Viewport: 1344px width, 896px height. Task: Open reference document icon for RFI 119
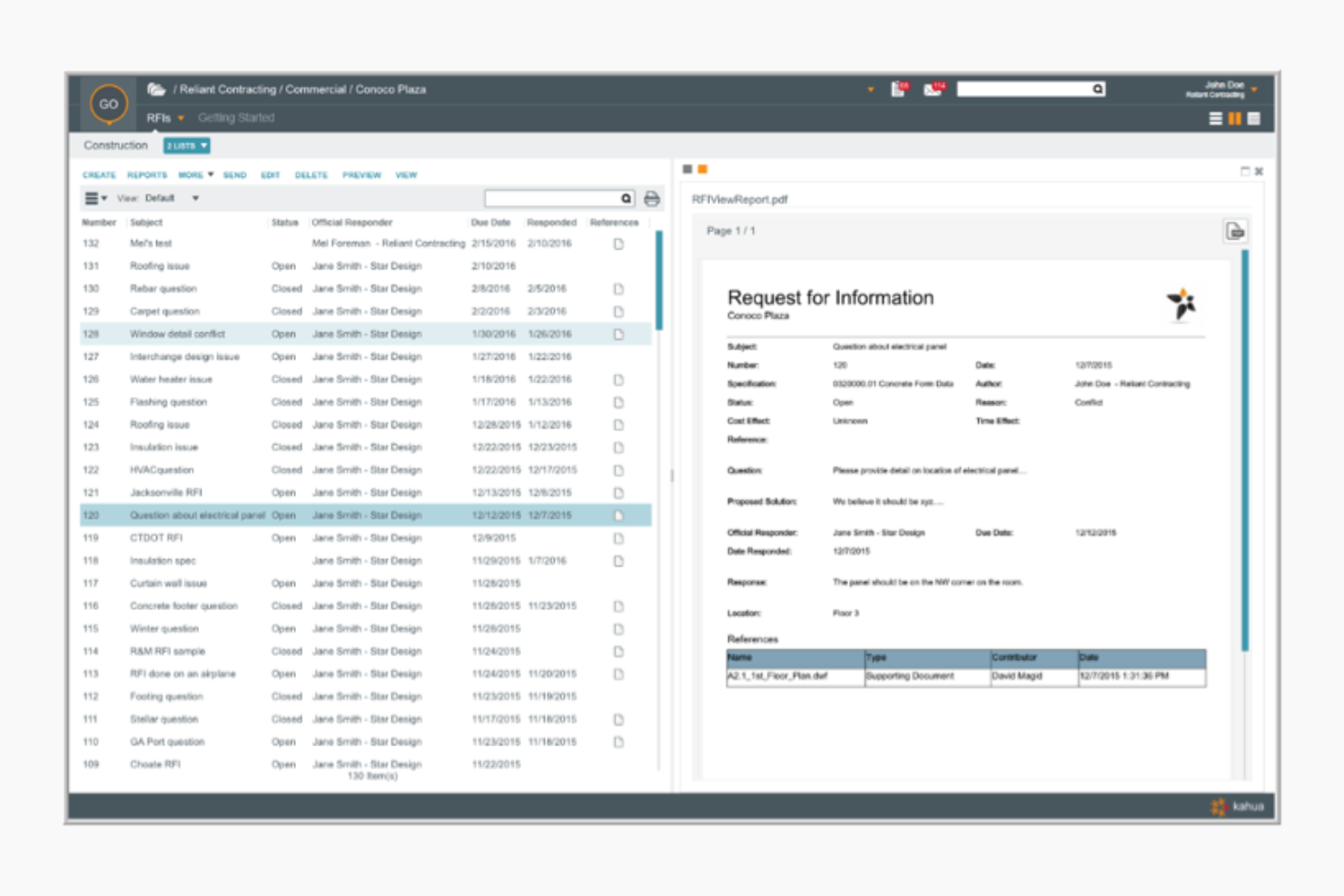[618, 539]
